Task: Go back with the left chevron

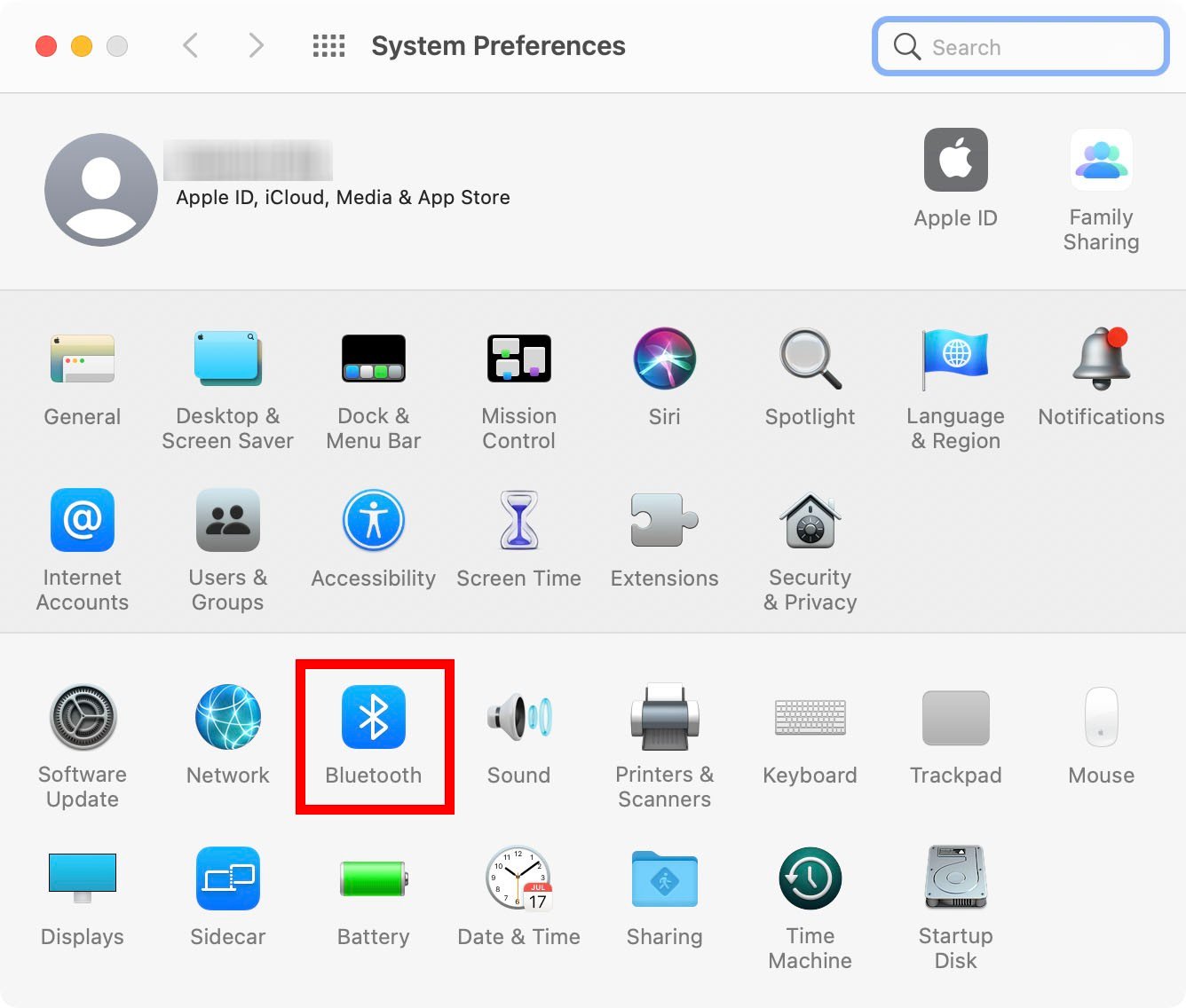Action: click(190, 46)
